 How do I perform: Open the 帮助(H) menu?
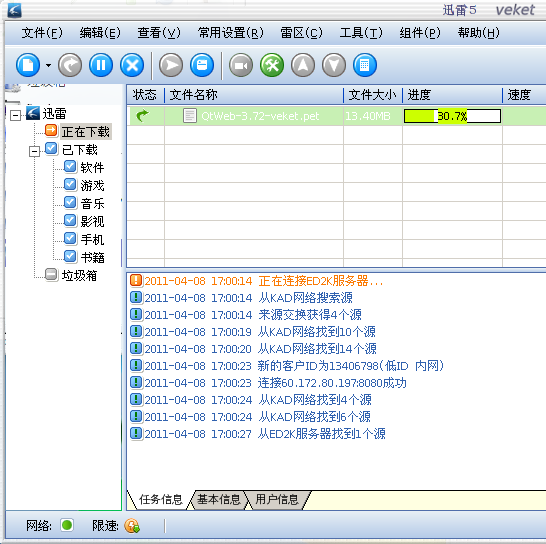click(479, 33)
